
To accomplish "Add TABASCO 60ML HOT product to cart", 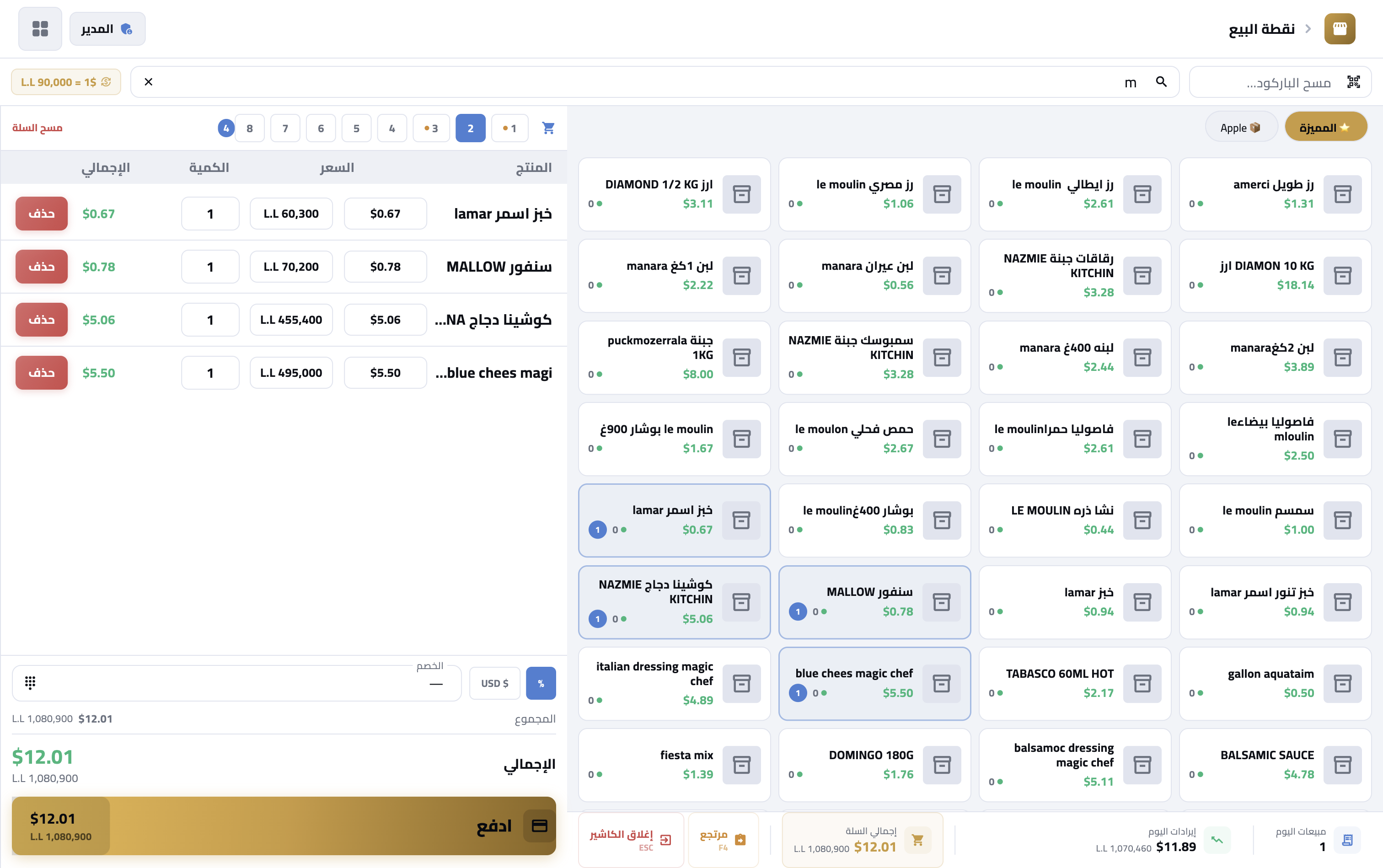I will pyautogui.click(x=1074, y=683).
